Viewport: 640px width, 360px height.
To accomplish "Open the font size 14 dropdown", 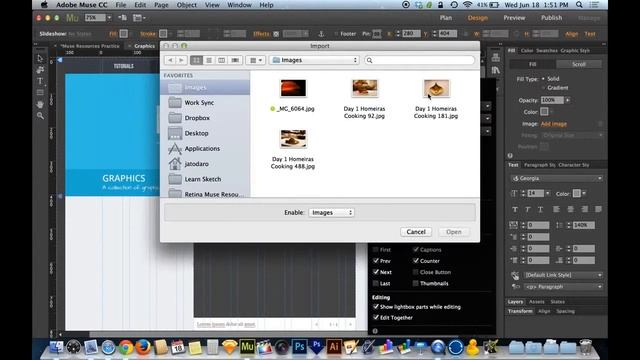I will pos(547,193).
